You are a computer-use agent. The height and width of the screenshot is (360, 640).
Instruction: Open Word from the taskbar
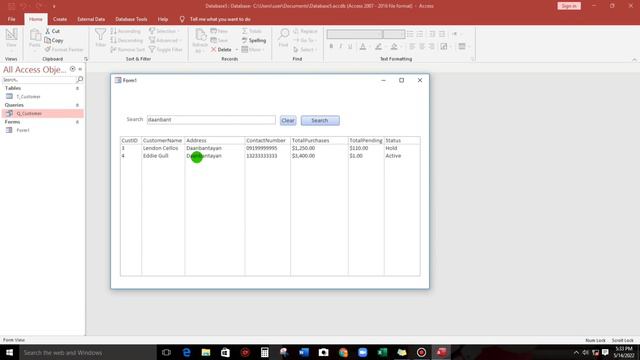tap(304, 352)
